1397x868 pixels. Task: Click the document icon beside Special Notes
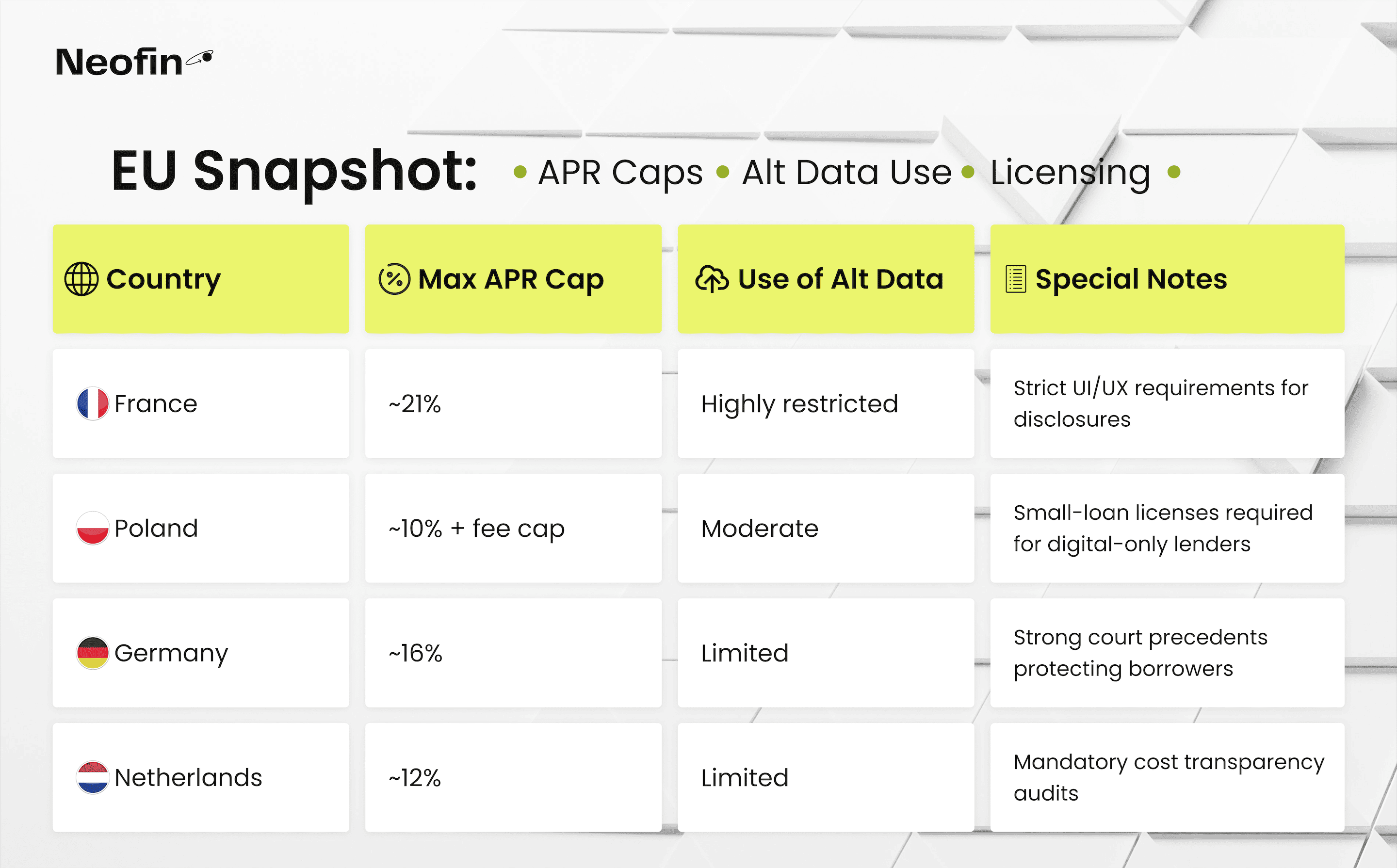point(1016,279)
